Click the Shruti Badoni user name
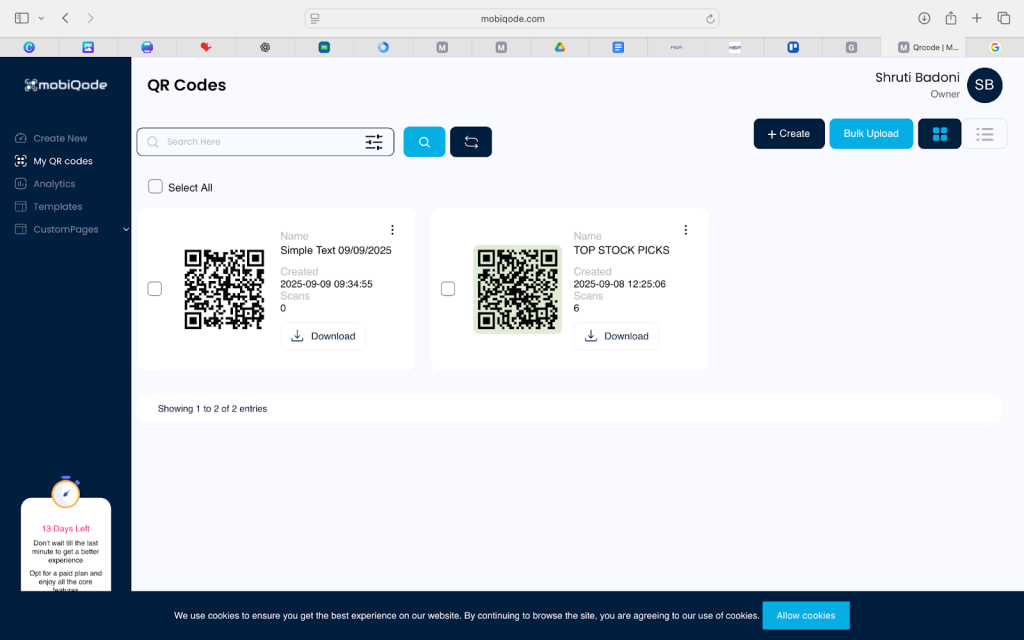1024x640 pixels. coord(918,78)
